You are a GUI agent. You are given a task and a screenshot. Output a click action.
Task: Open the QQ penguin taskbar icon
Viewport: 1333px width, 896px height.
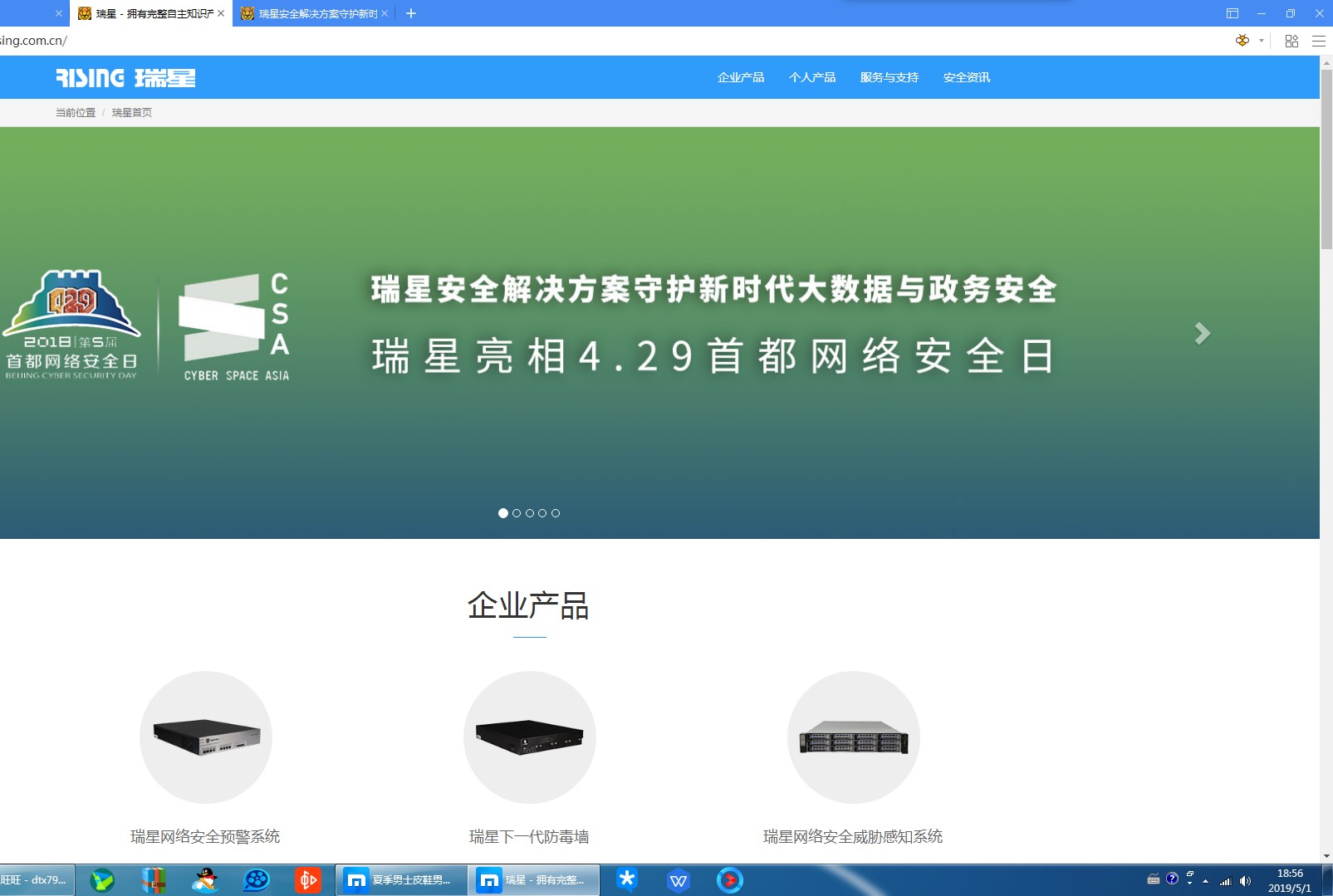pyautogui.click(x=205, y=880)
